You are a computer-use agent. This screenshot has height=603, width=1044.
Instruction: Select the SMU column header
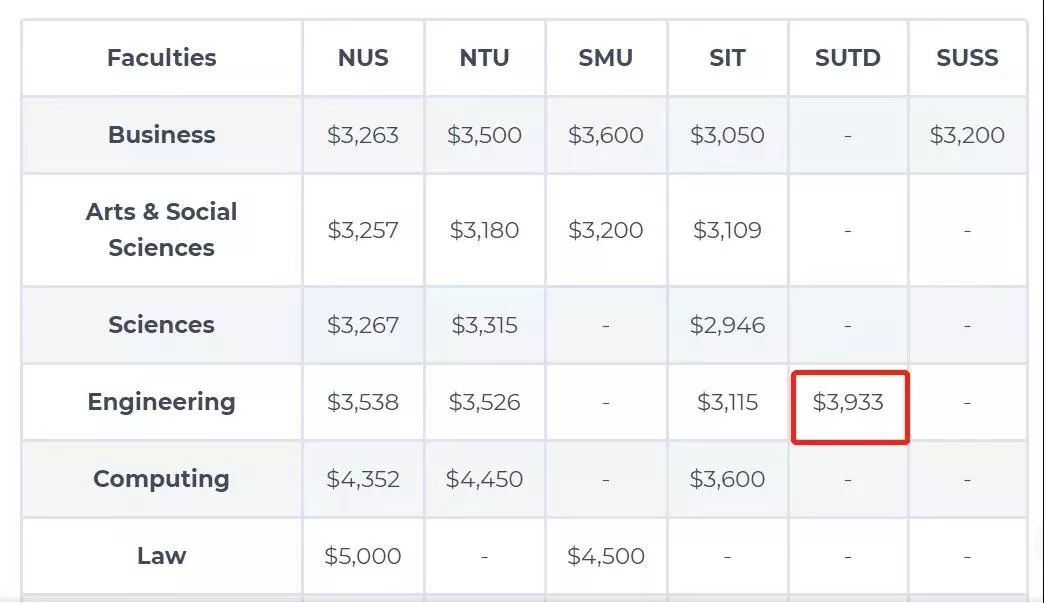[x=605, y=58]
